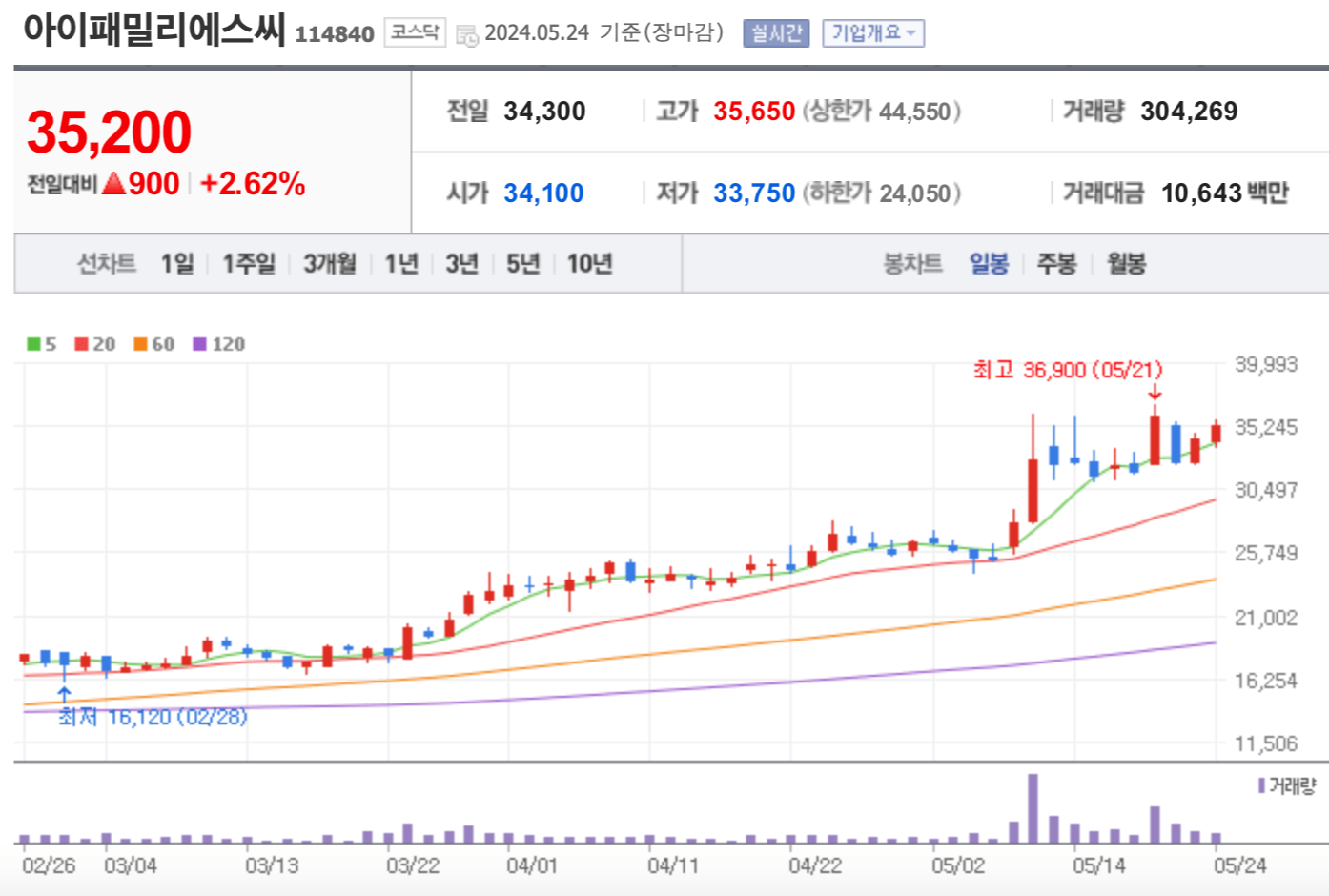Click the 04/01 date label on the x-axis
Image resolution: width=1329 pixels, height=896 pixels.
(531, 865)
